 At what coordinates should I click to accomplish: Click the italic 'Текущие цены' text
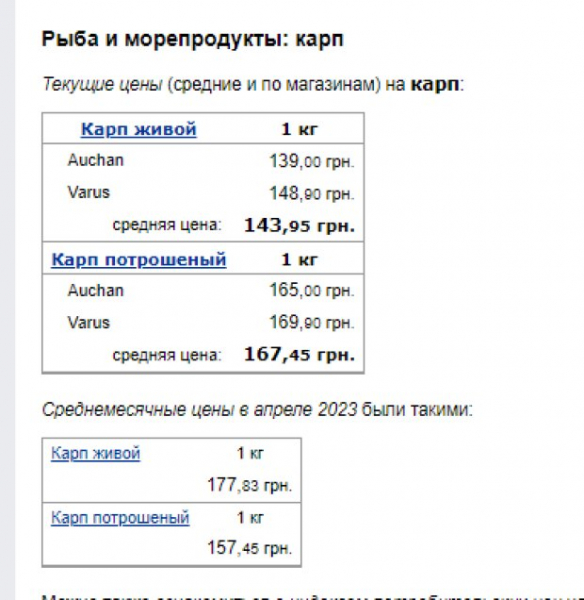coord(102,84)
